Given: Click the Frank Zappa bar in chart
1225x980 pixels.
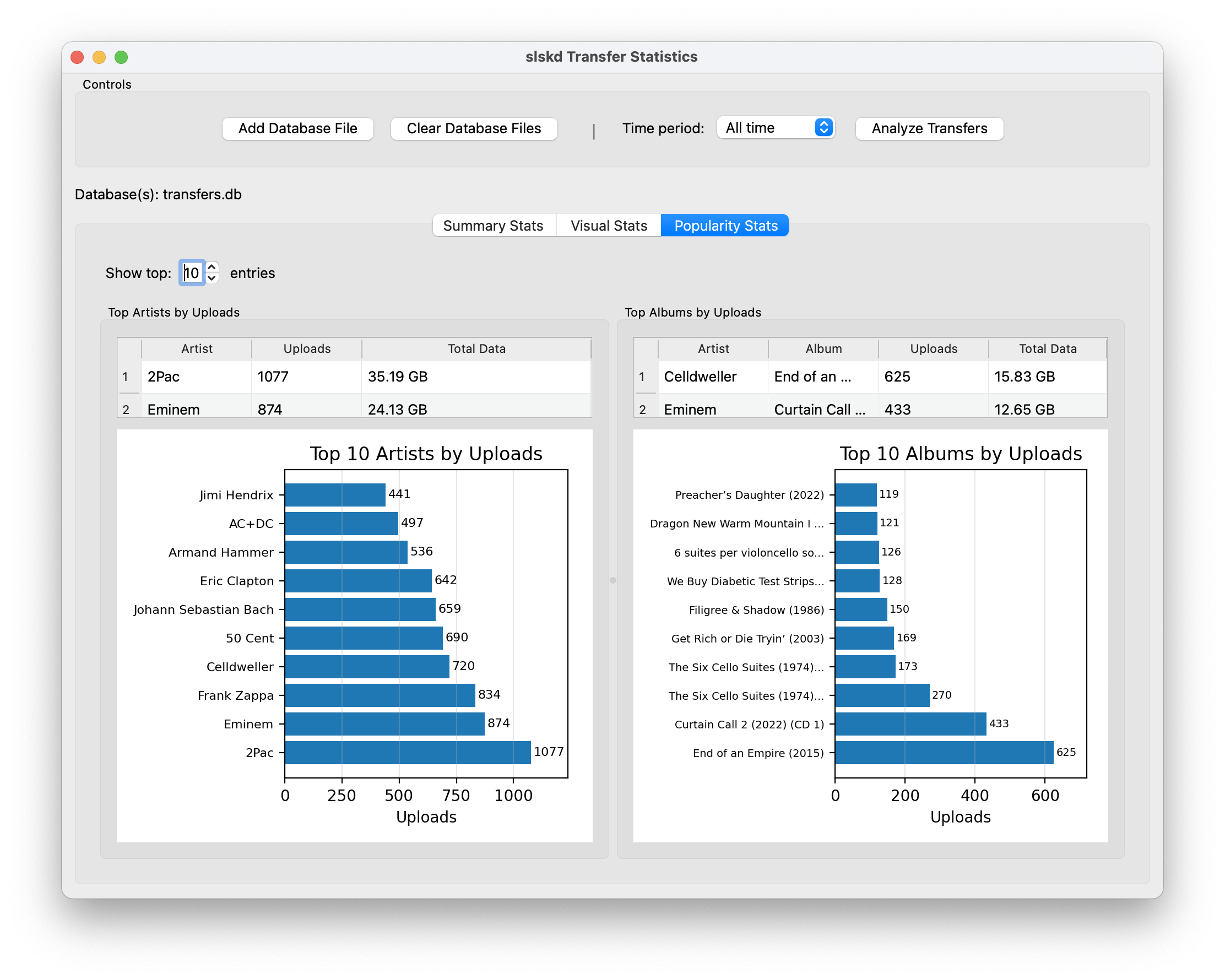Looking at the screenshot, I should [380, 695].
